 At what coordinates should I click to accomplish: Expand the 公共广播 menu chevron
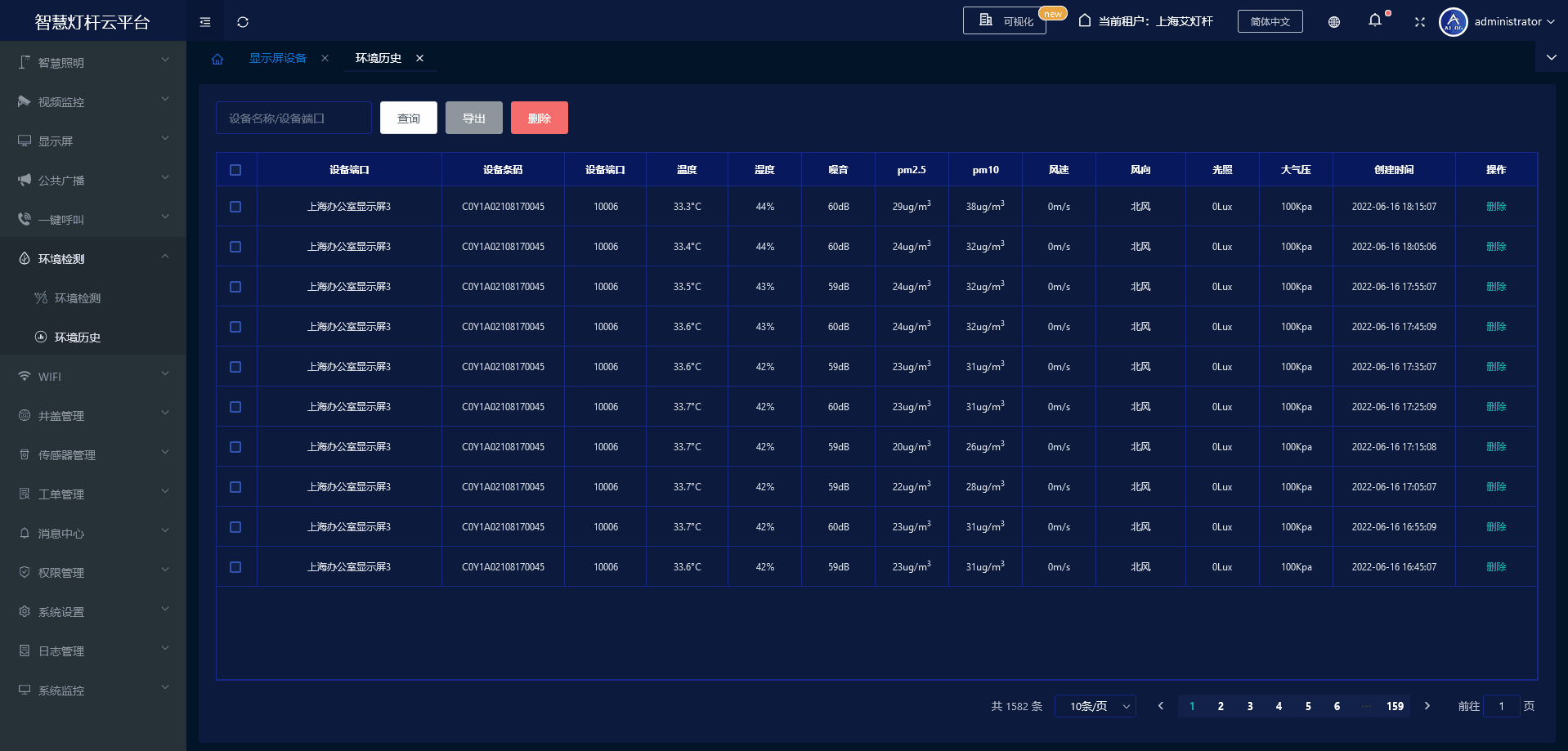tap(165, 177)
